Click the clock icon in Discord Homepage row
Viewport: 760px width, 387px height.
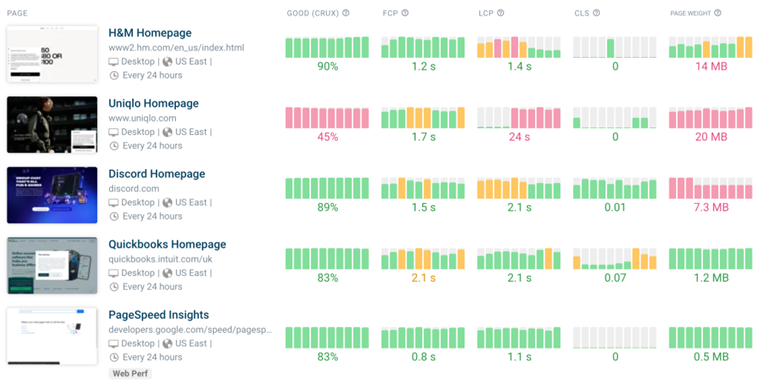coord(114,216)
